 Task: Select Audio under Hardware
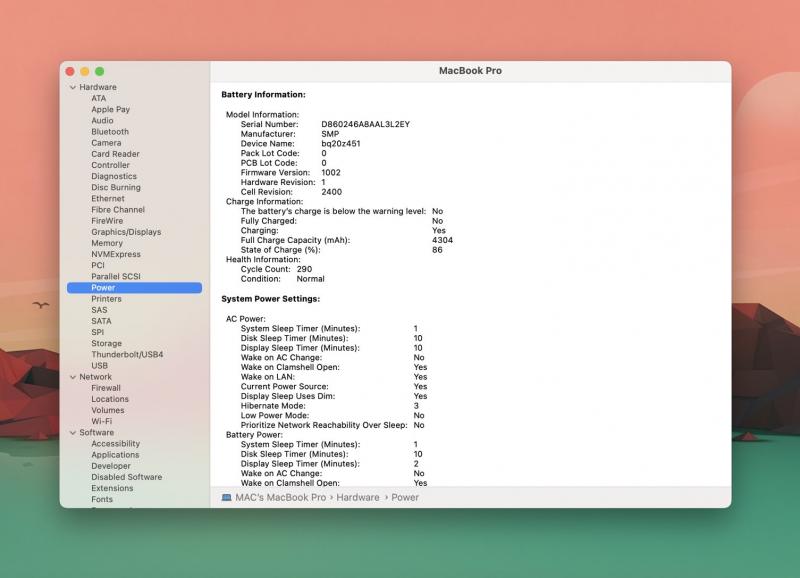(103, 121)
